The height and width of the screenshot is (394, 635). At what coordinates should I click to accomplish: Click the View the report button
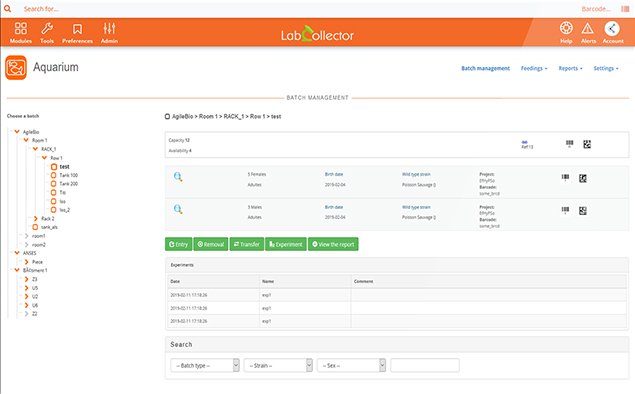[x=333, y=244]
